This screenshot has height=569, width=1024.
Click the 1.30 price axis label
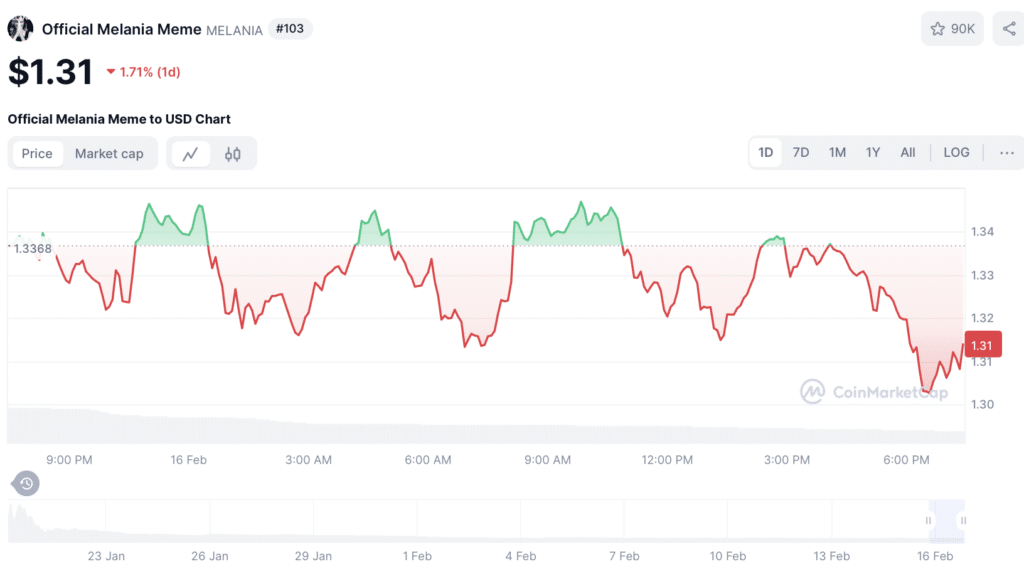tap(982, 404)
